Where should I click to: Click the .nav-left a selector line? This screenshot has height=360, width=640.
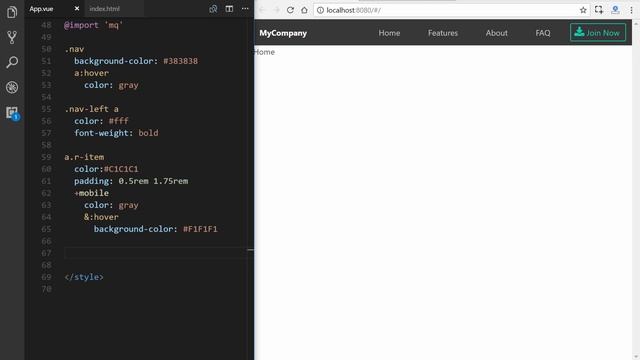91,109
